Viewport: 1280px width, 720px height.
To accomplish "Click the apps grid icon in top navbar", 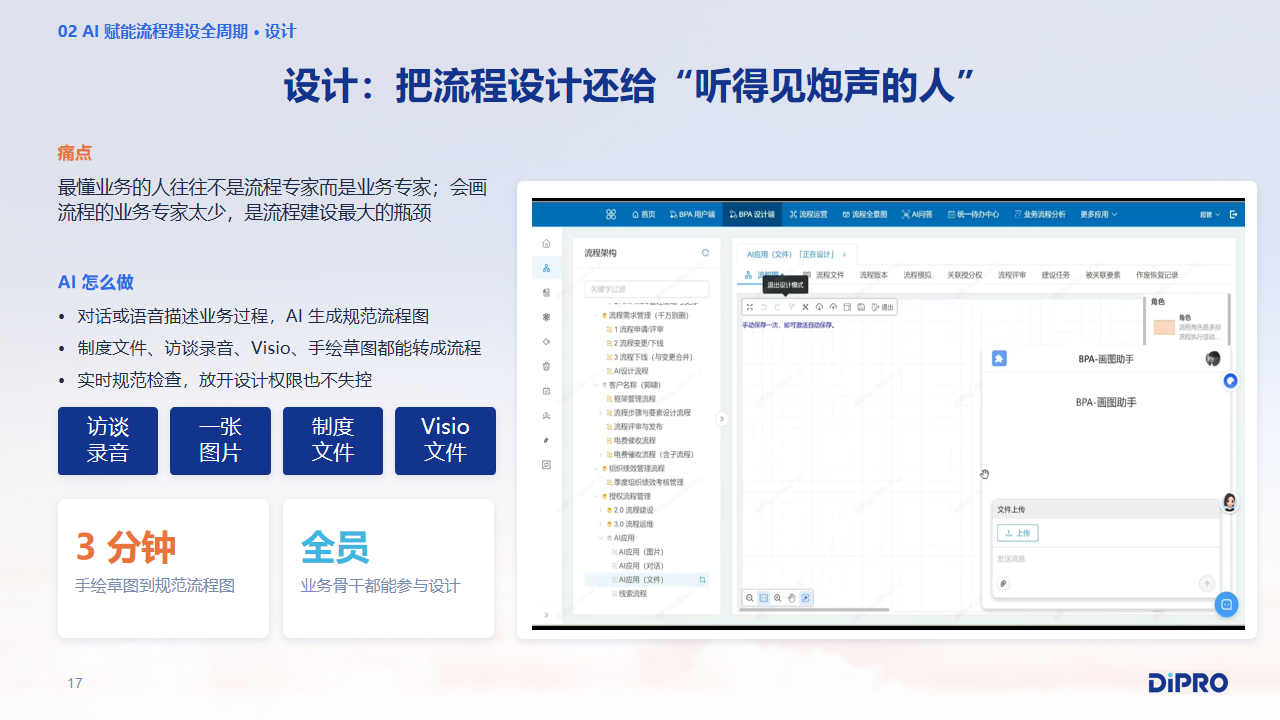I will point(611,214).
